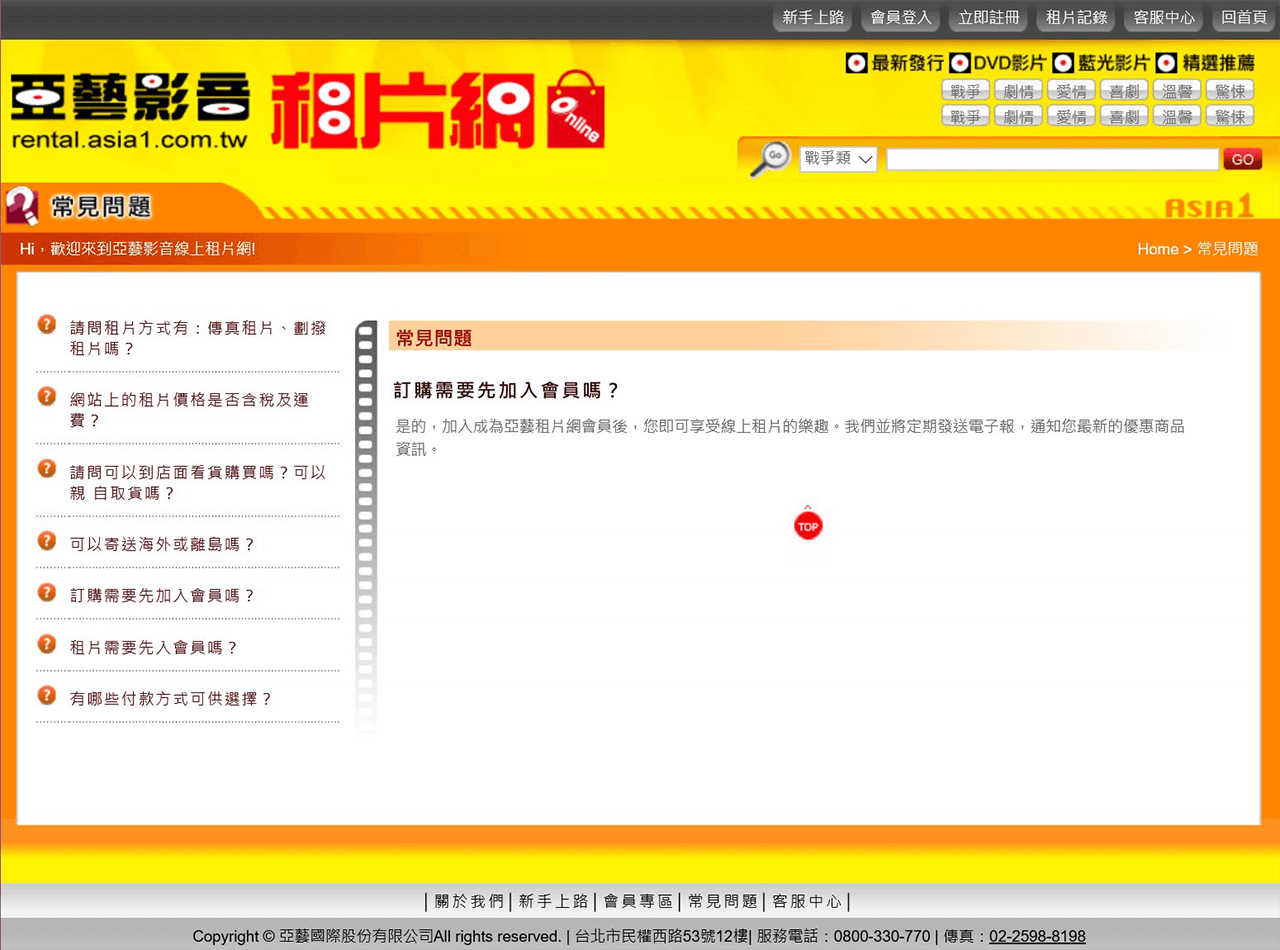Click the bold heading 訂購需要先加入會員嗎？ in the answer panel

click(x=507, y=390)
